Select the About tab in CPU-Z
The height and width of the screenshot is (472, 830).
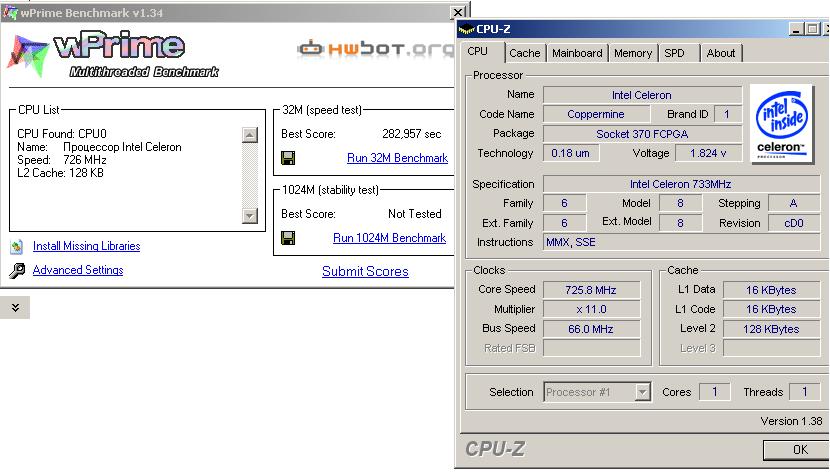click(720, 53)
